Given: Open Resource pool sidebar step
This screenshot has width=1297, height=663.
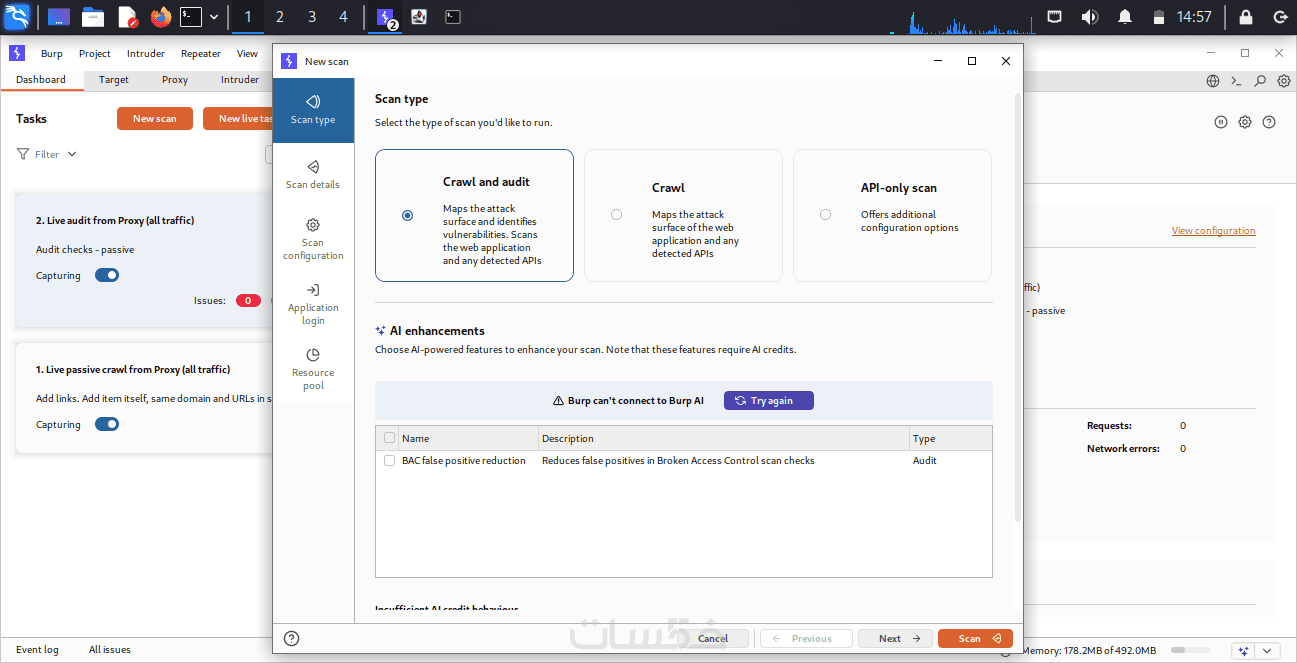Looking at the screenshot, I should [313, 370].
